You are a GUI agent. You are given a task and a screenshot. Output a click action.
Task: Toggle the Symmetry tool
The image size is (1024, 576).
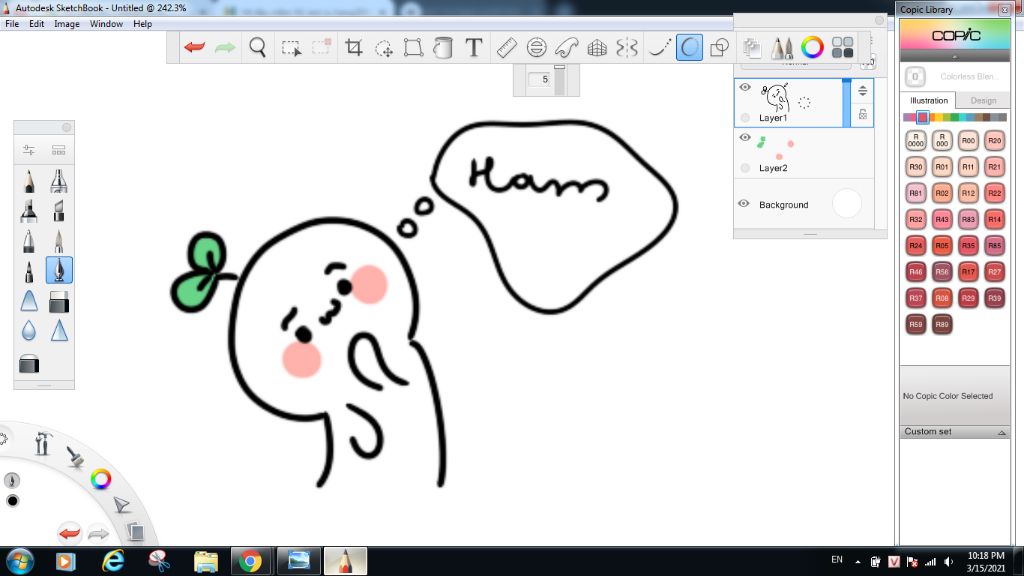tap(627, 47)
